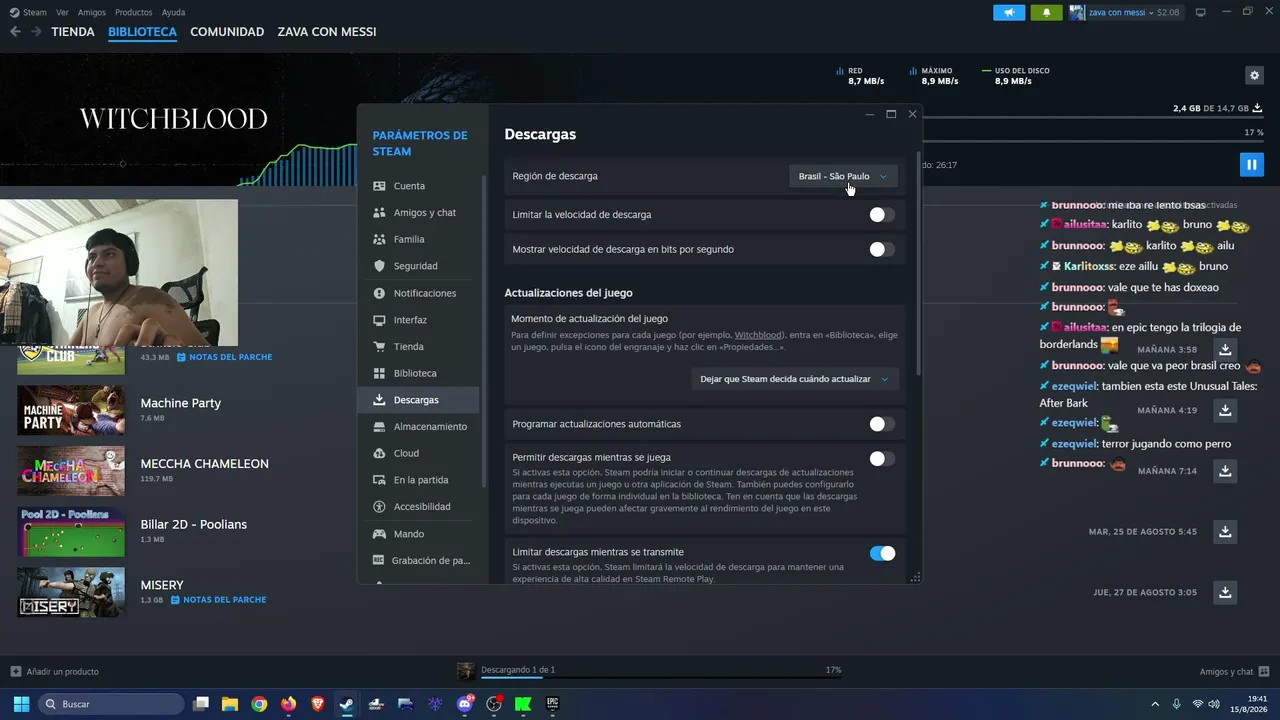Viewport: 1280px width, 720px height.
Task: Pause the current Witchblood download
Action: click(1251, 164)
